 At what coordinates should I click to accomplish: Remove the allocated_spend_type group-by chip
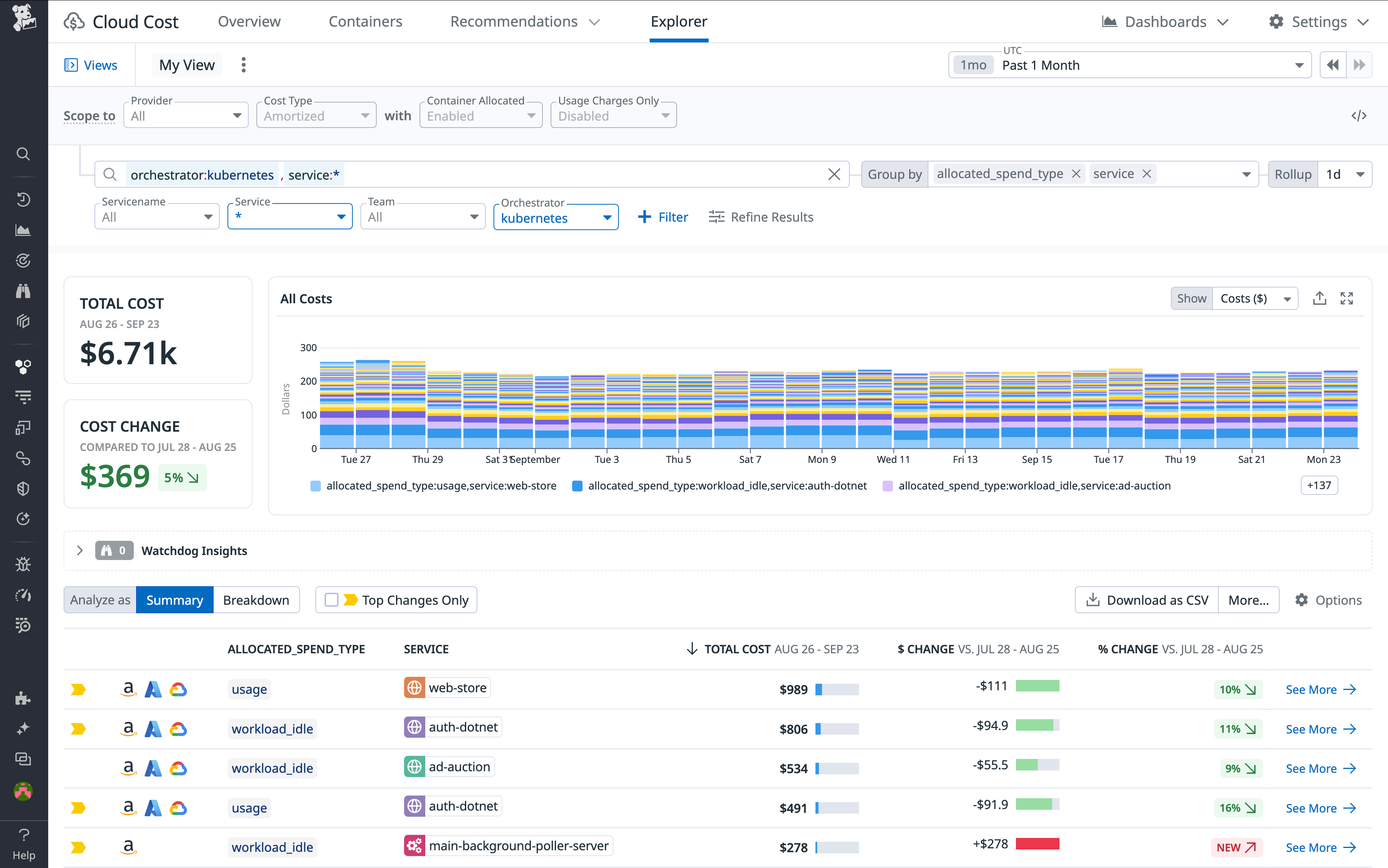tap(1076, 173)
